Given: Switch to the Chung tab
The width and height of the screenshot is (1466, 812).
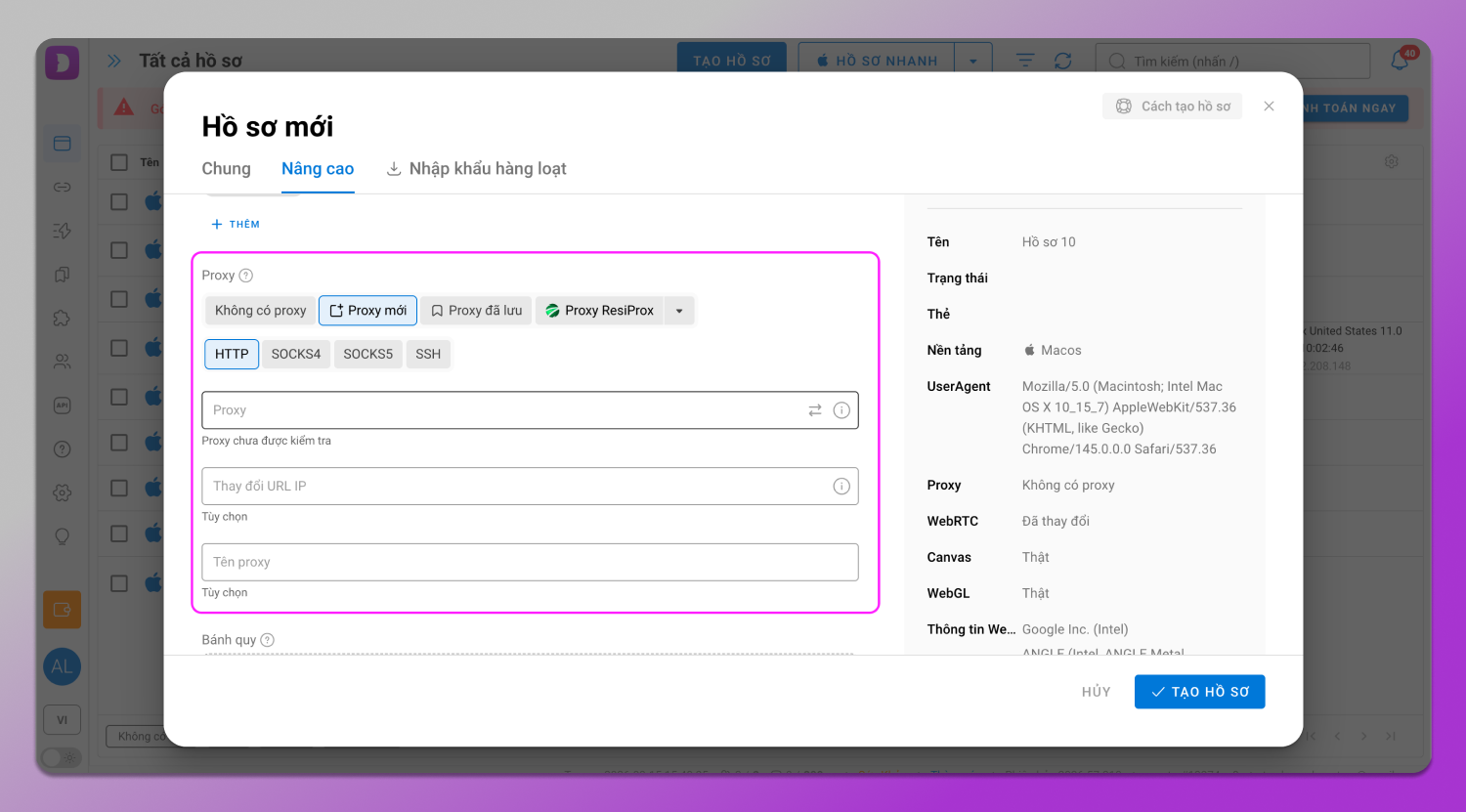Looking at the screenshot, I should click(226, 169).
